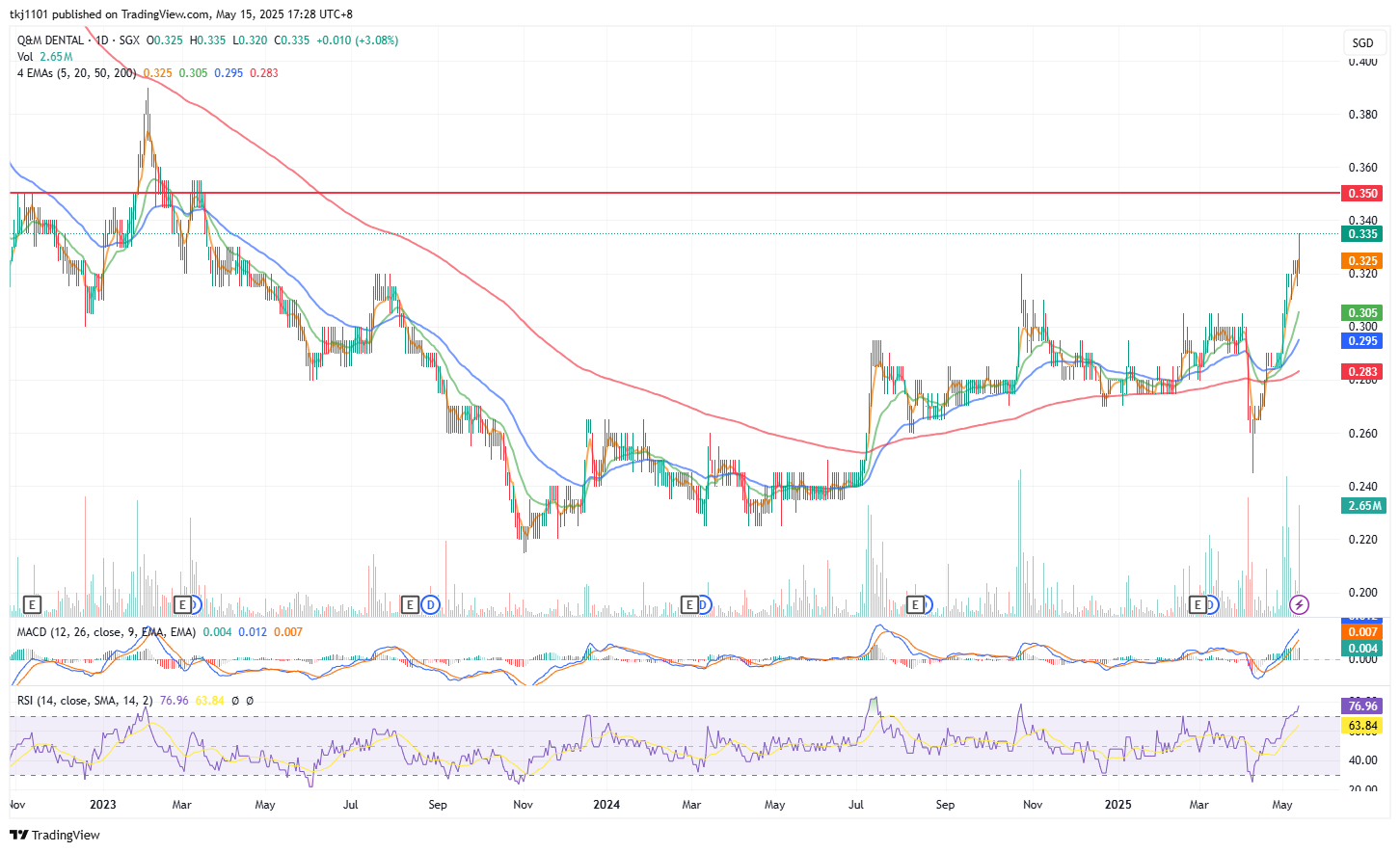This screenshot has height=852, width=1400.
Task: Click the dividend D marker beside March 2024 earnings
Action: pyautogui.click(x=705, y=604)
